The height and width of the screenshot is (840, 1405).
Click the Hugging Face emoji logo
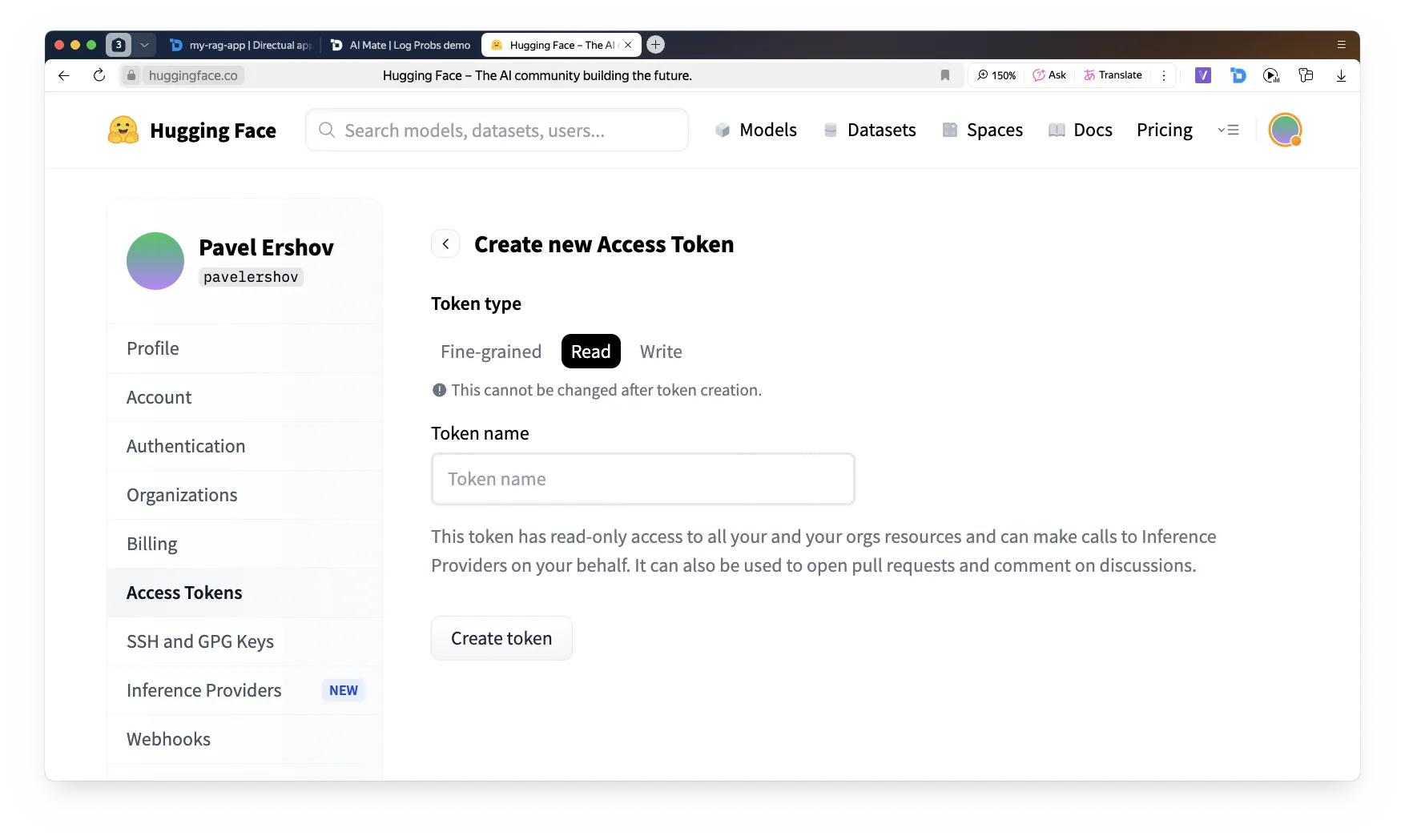coord(123,130)
